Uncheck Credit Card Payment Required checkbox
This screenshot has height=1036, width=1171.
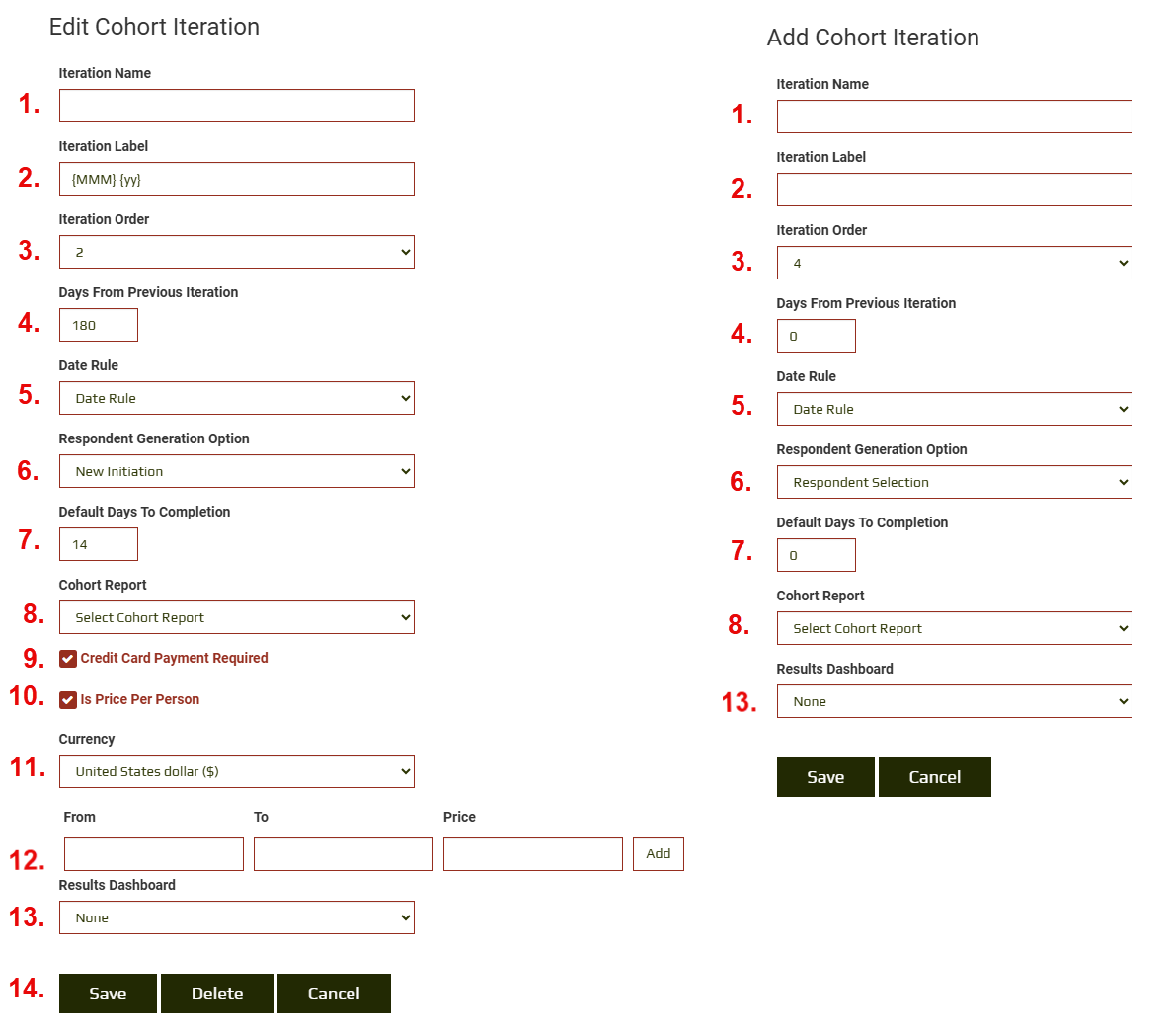click(68, 659)
